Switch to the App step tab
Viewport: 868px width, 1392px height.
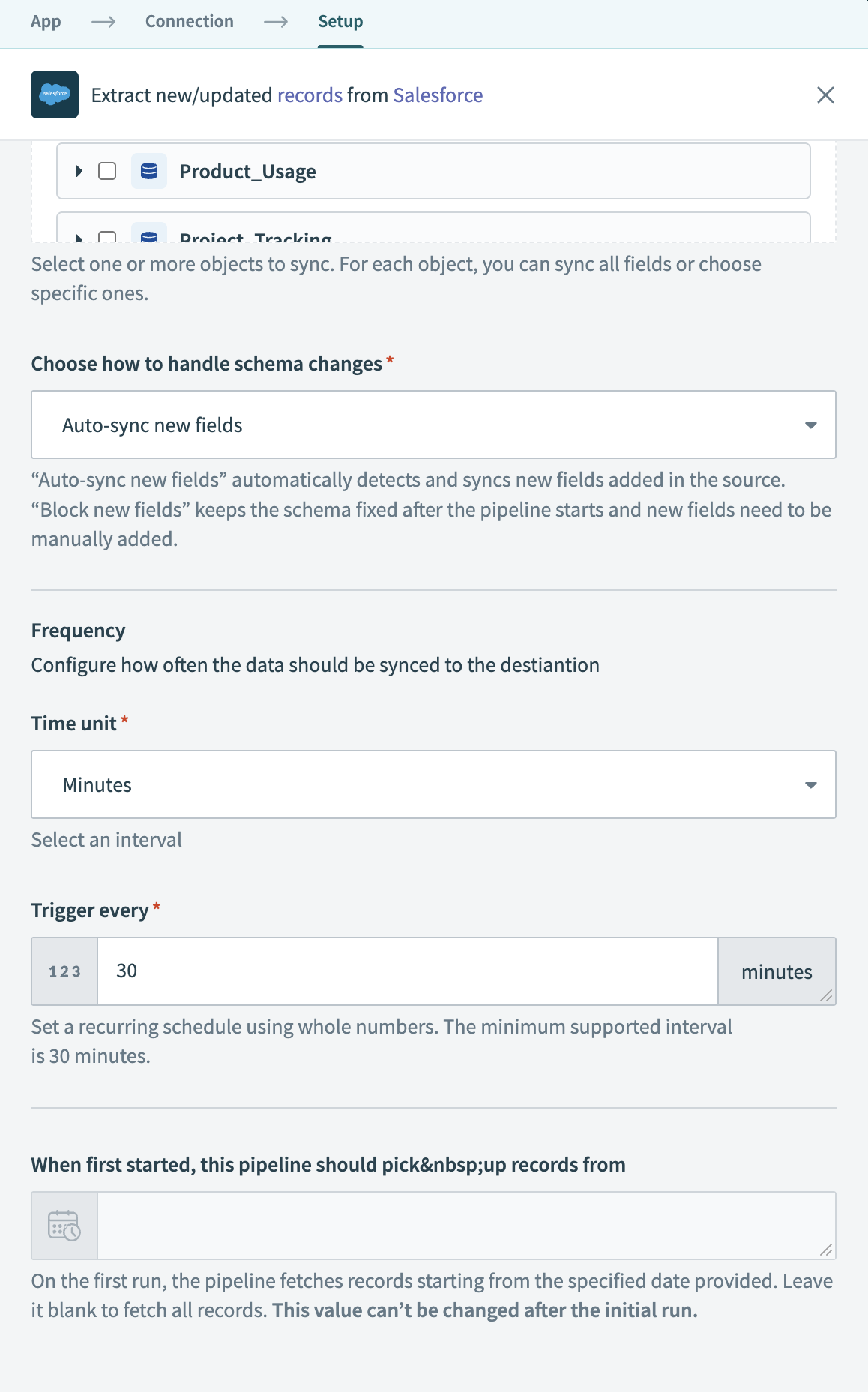(46, 22)
